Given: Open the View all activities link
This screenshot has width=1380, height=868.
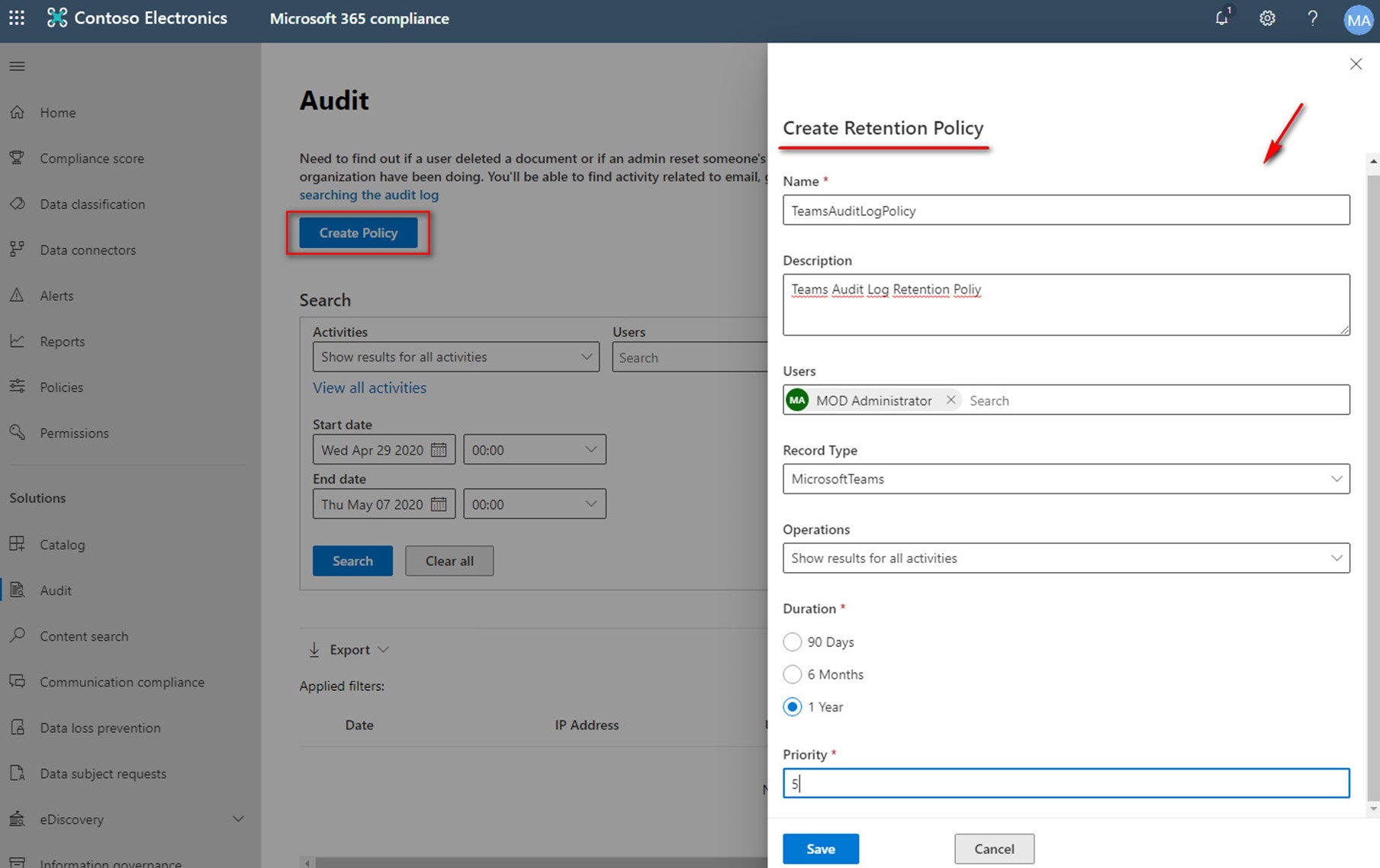Looking at the screenshot, I should [369, 387].
